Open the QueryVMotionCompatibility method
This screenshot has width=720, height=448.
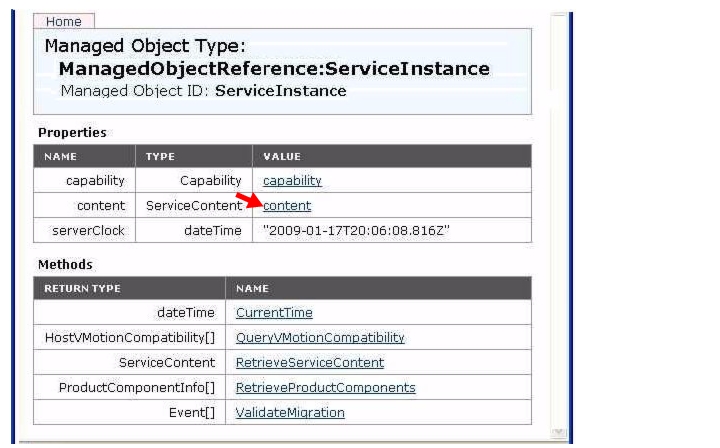pyautogui.click(x=320, y=338)
